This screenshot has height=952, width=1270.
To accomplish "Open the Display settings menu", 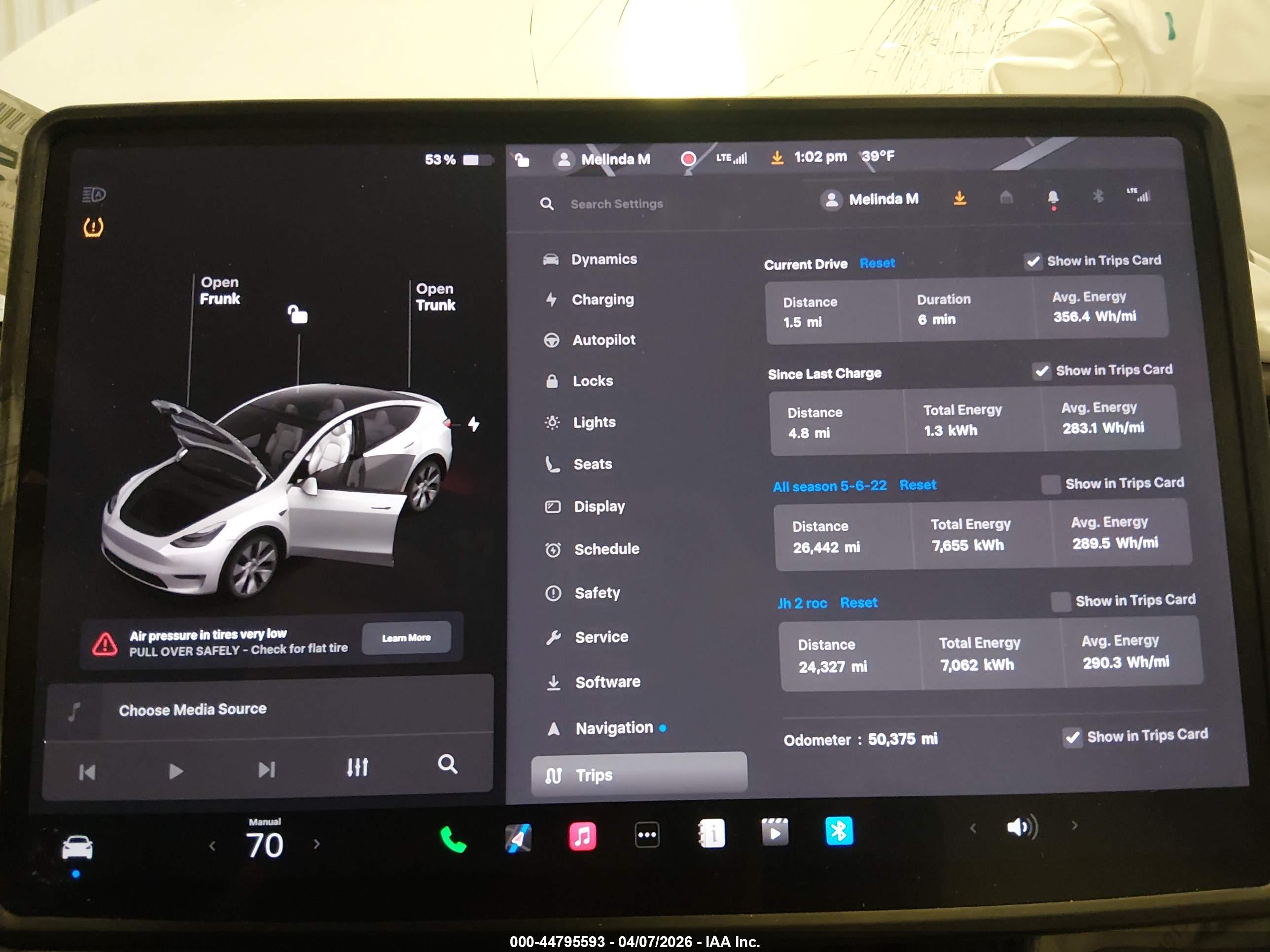I will [x=585, y=507].
